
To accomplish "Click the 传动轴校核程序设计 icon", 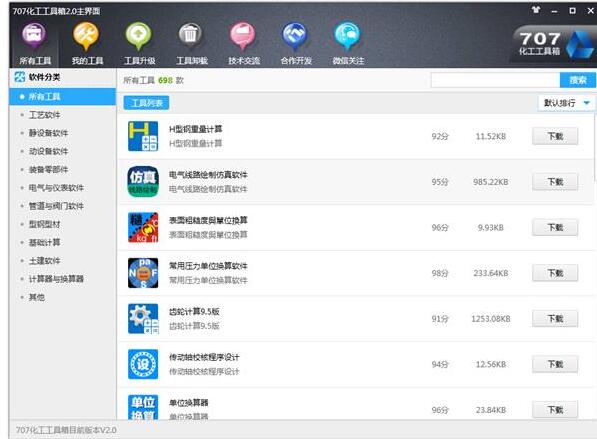I will [143, 364].
